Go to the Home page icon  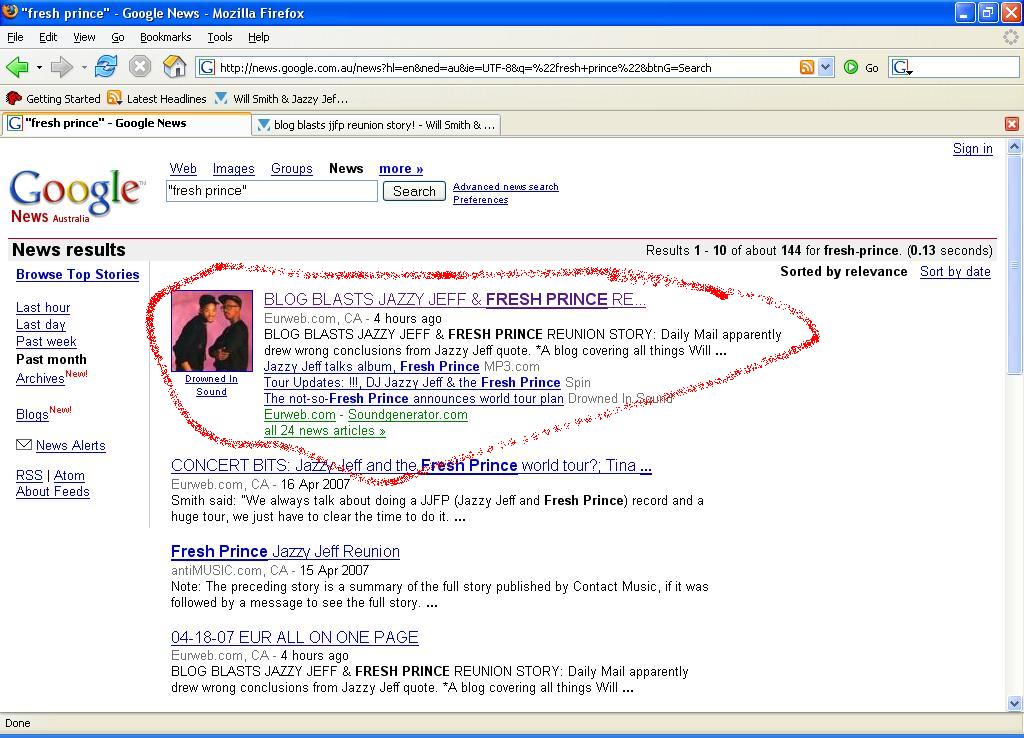pyautogui.click(x=174, y=67)
